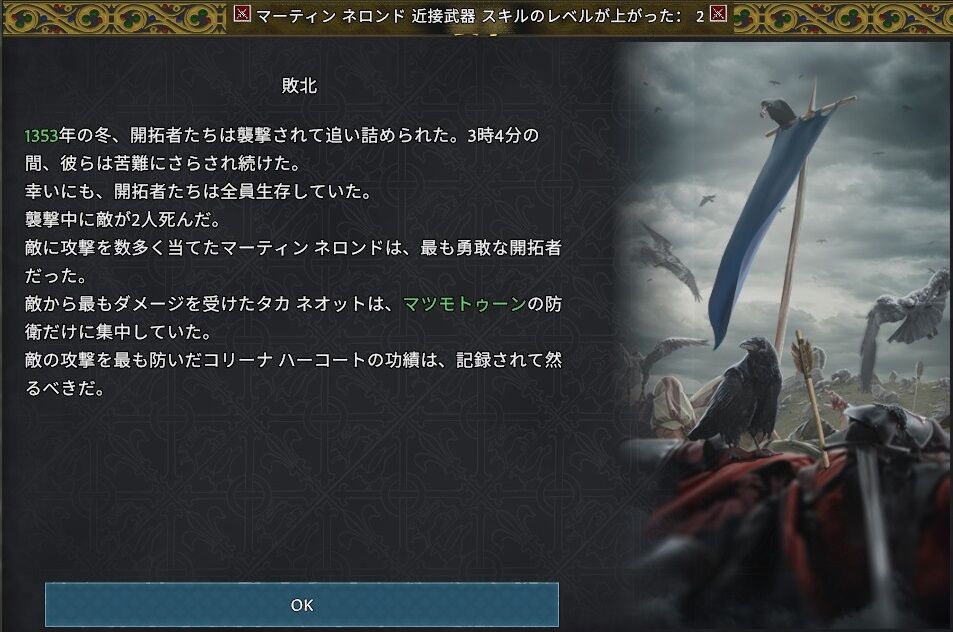Select the green year 1353 link
This screenshot has height=632, width=953.
click(41, 136)
